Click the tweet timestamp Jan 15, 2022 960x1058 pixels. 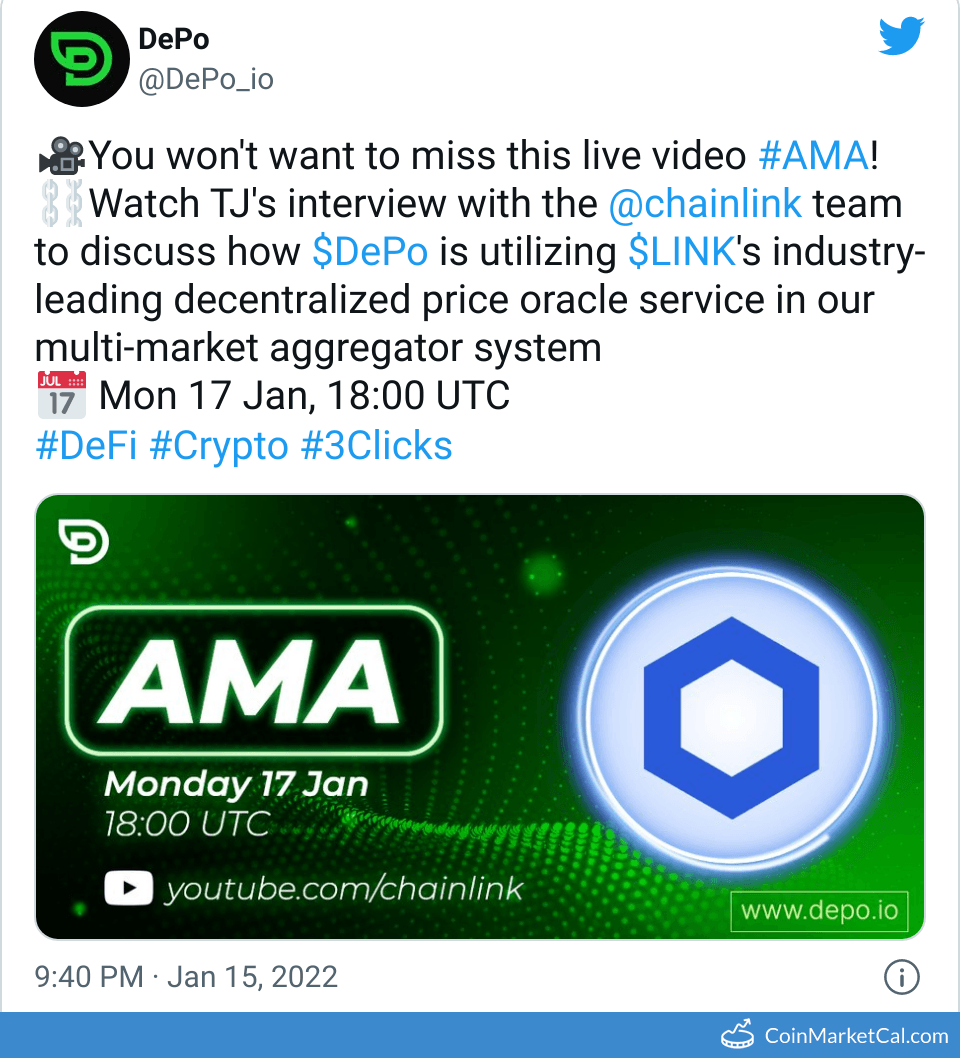point(252,977)
